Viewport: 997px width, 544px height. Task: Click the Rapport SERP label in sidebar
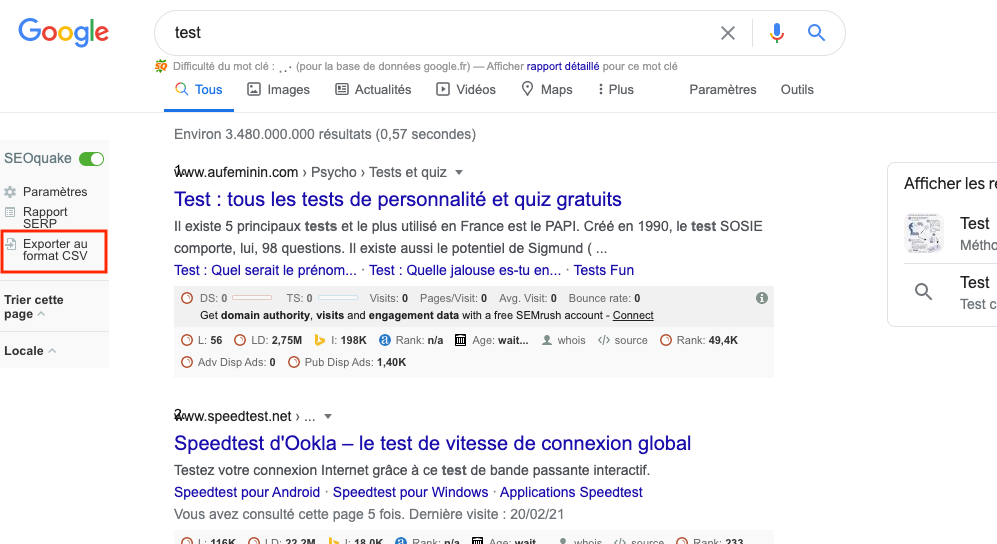[45, 217]
